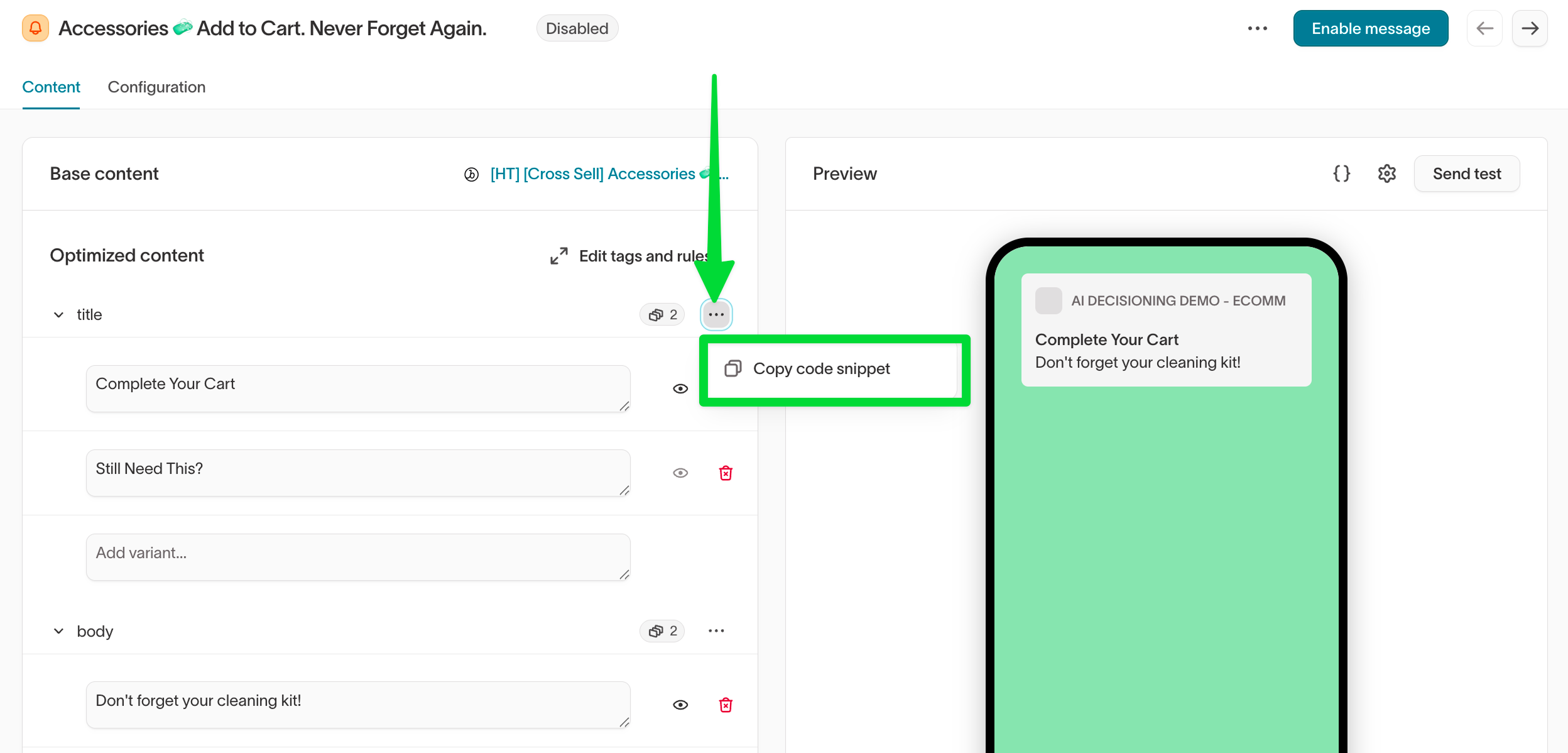Collapse the body section chevron
The width and height of the screenshot is (1568, 753).
coord(58,630)
